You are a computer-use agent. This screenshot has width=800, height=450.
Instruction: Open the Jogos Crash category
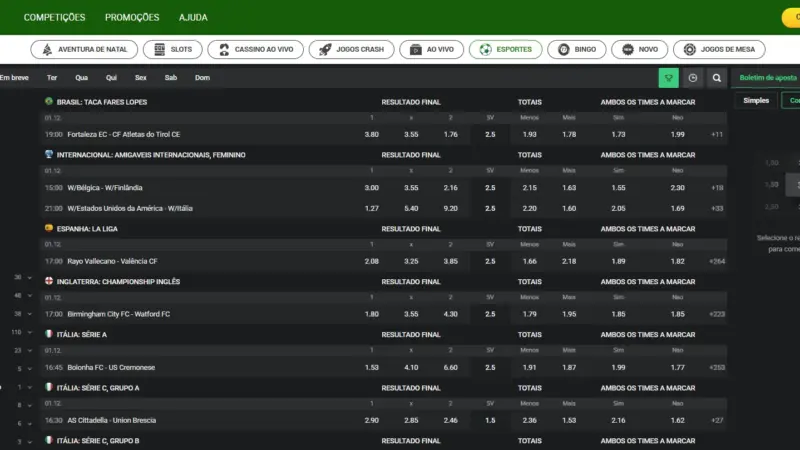[352, 49]
